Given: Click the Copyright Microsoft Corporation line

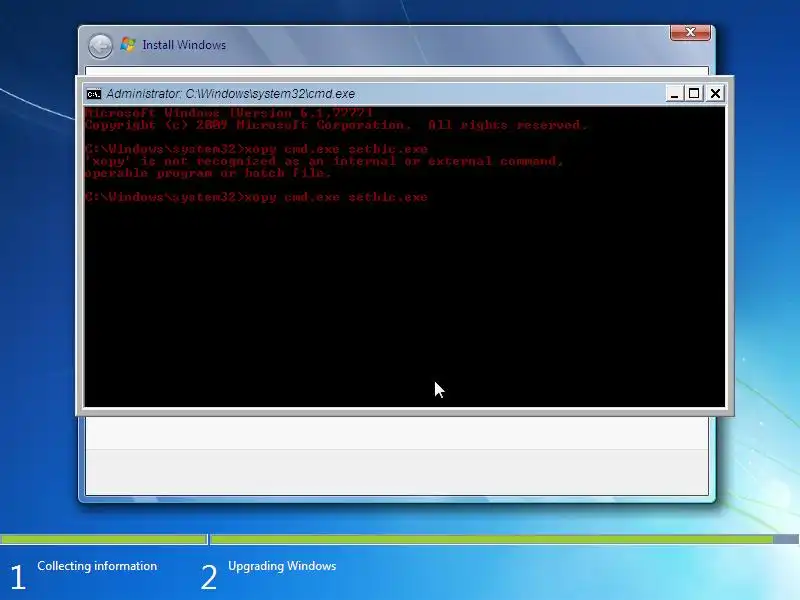Looking at the screenshot, I should tap(336, 125).
